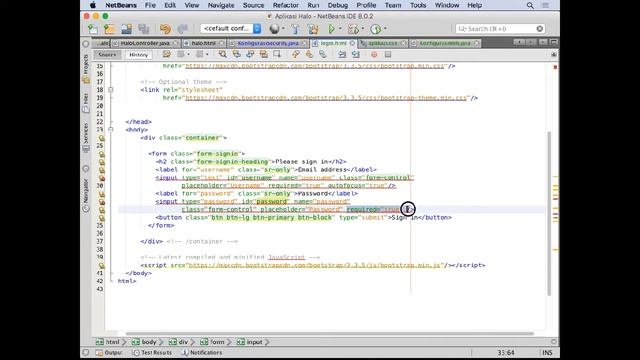Click the Previous Bookmark icon
This screenshot has height=360, width=640.
pos(296,54)
